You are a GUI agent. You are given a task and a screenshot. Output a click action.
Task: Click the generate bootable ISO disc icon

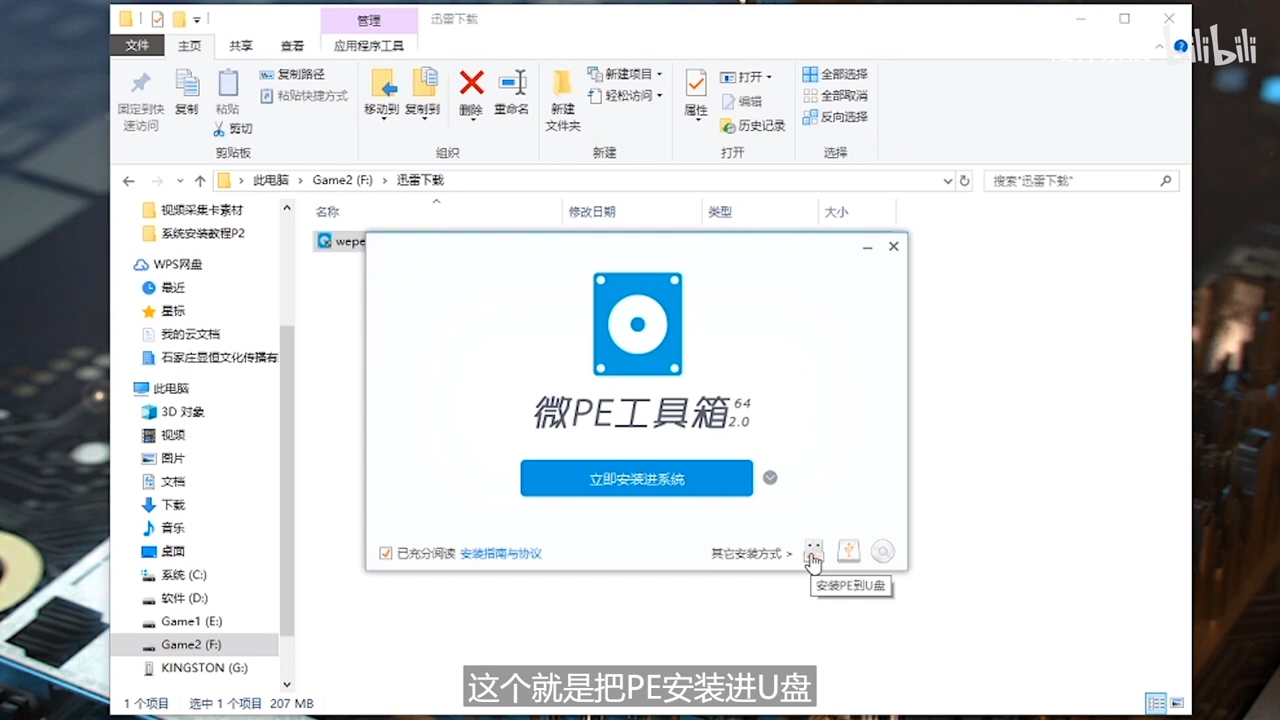click(x=882, y=551)
